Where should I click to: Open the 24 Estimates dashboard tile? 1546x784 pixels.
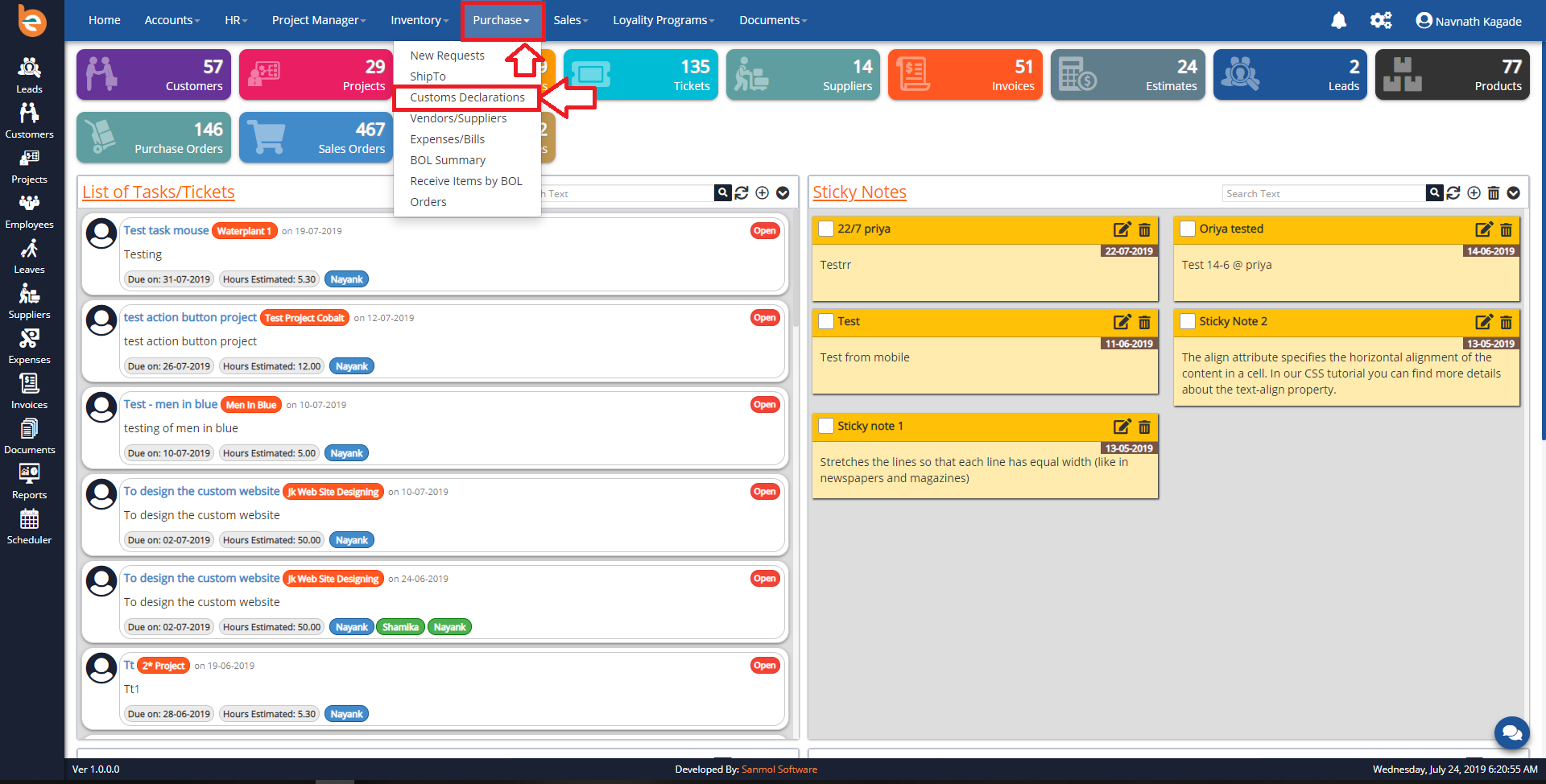[x=1127, y=75]
